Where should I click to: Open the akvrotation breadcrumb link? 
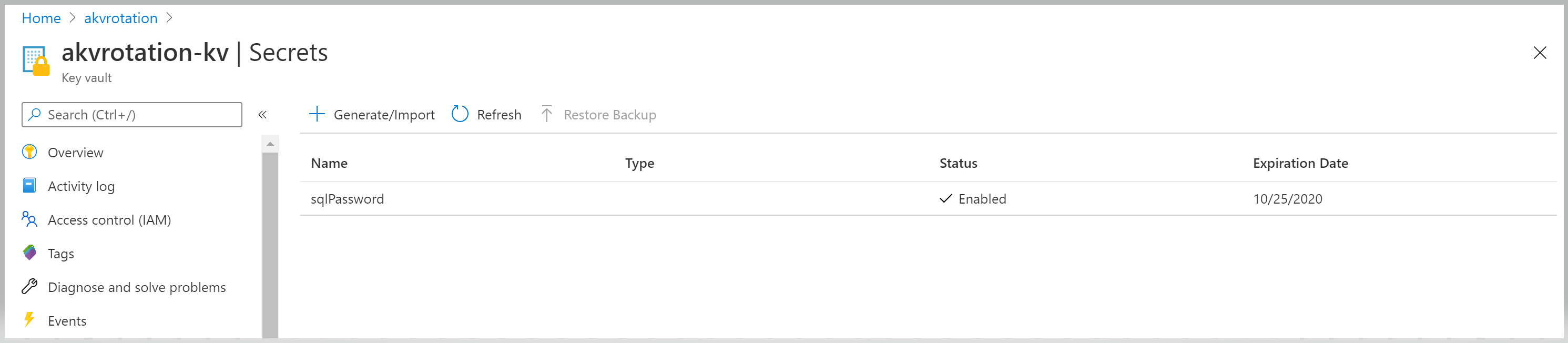click(120, 18)
